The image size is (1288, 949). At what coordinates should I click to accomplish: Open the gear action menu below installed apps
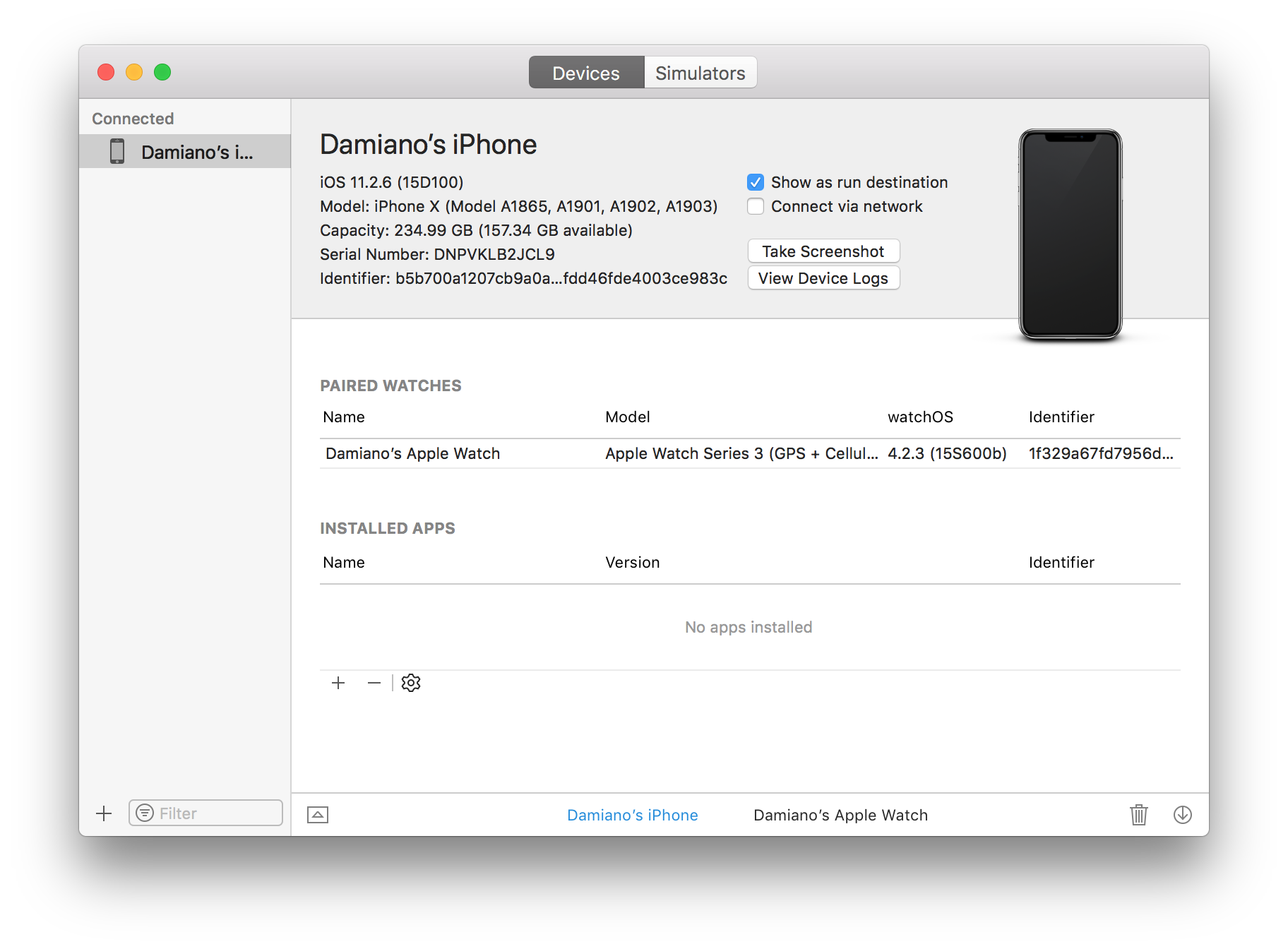pyautogui.click(x=411, y=683)
